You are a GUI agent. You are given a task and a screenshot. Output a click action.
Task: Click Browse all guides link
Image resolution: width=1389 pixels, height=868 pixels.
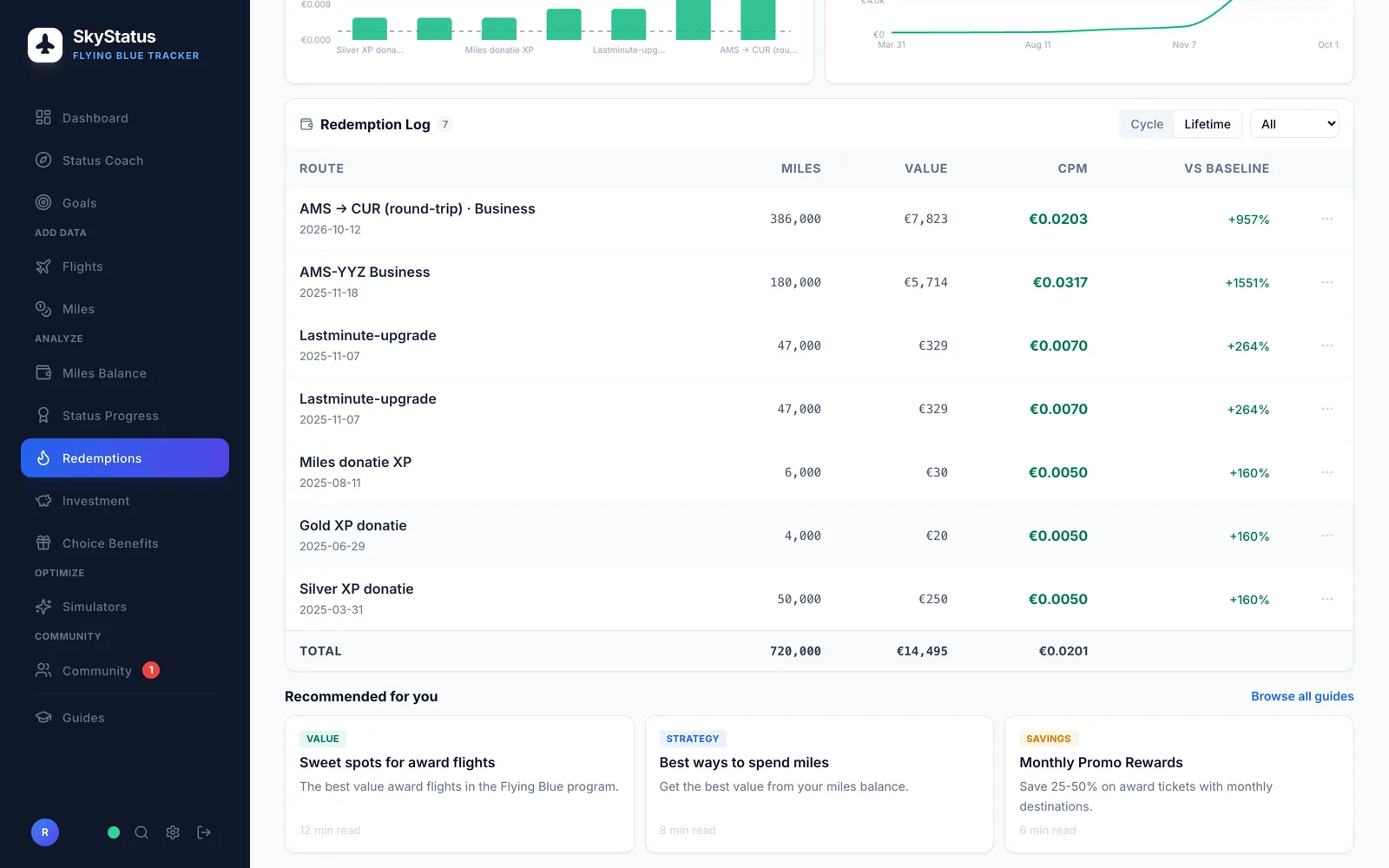click(1302, 696)
